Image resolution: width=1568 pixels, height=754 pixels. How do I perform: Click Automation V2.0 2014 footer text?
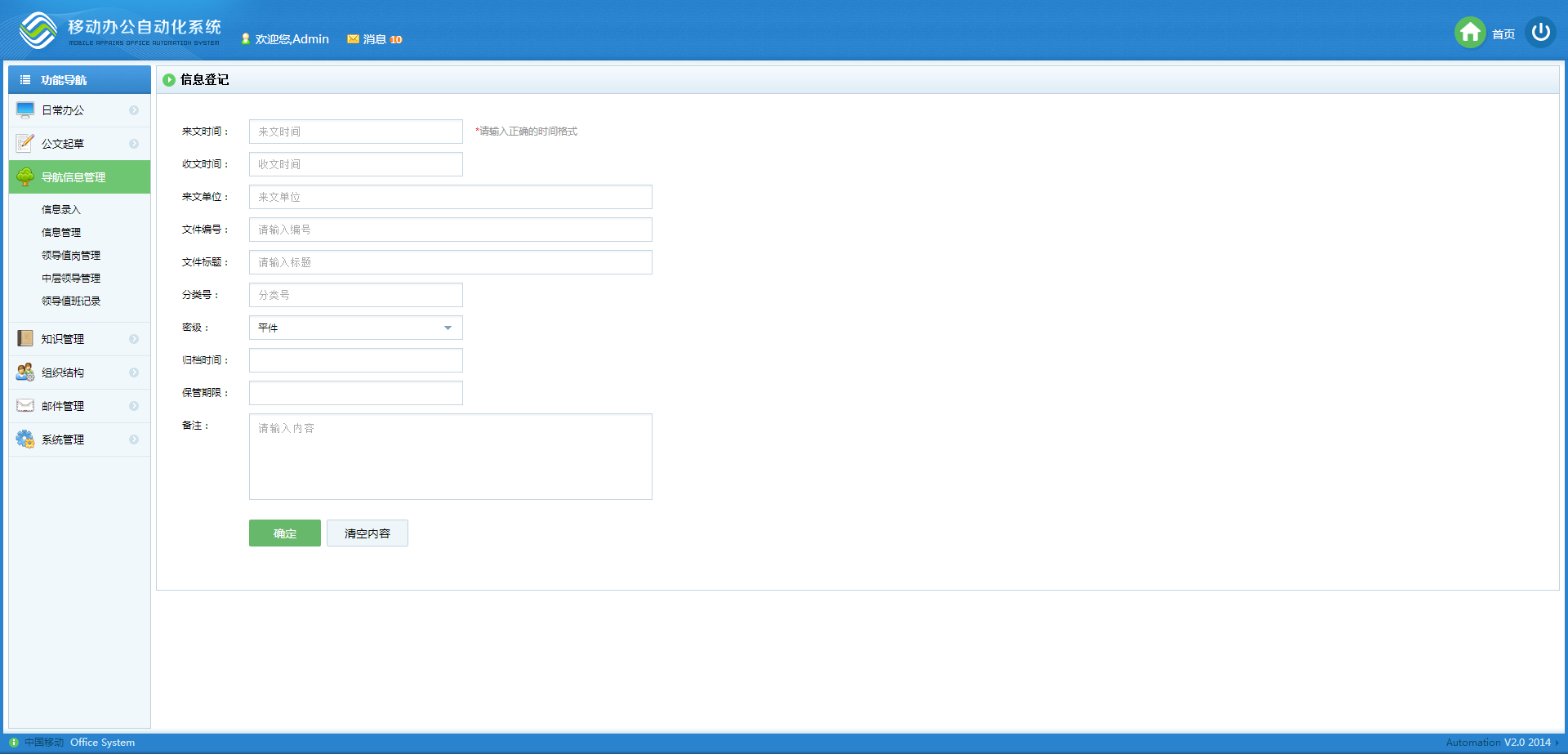[x=1499, y=743]
